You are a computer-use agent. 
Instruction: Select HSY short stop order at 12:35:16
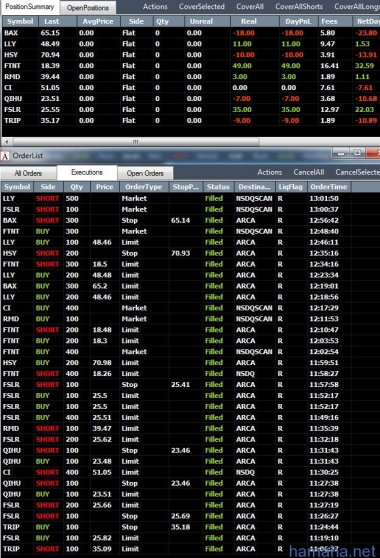tap(190, 253)
